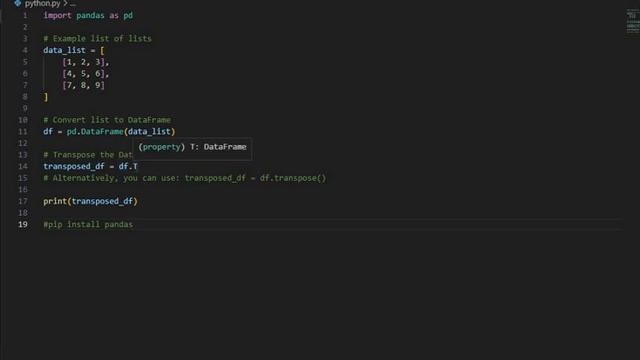The width and height of the screenshot is (640, 360).
Task: Click the '[7, 8, 9]' row
Action: pos(83,85)
